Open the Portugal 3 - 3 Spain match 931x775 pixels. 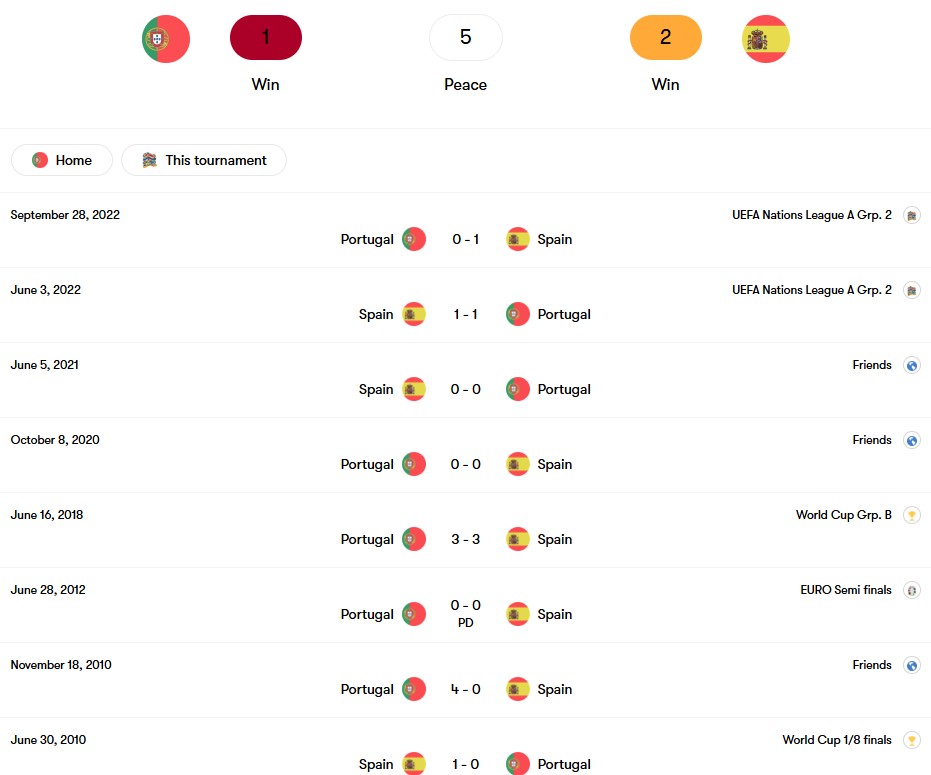click(466, 530)
